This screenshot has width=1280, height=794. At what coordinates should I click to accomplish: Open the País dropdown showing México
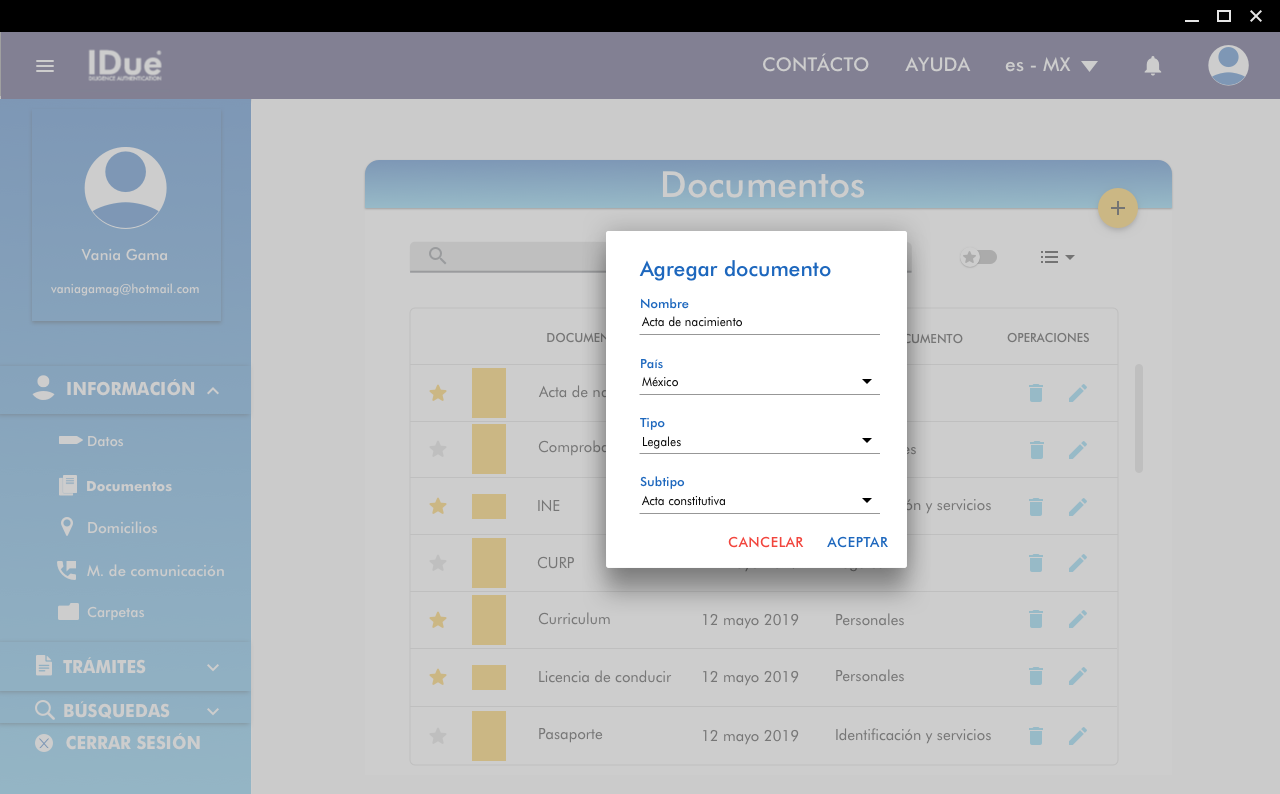coord(759,382)
